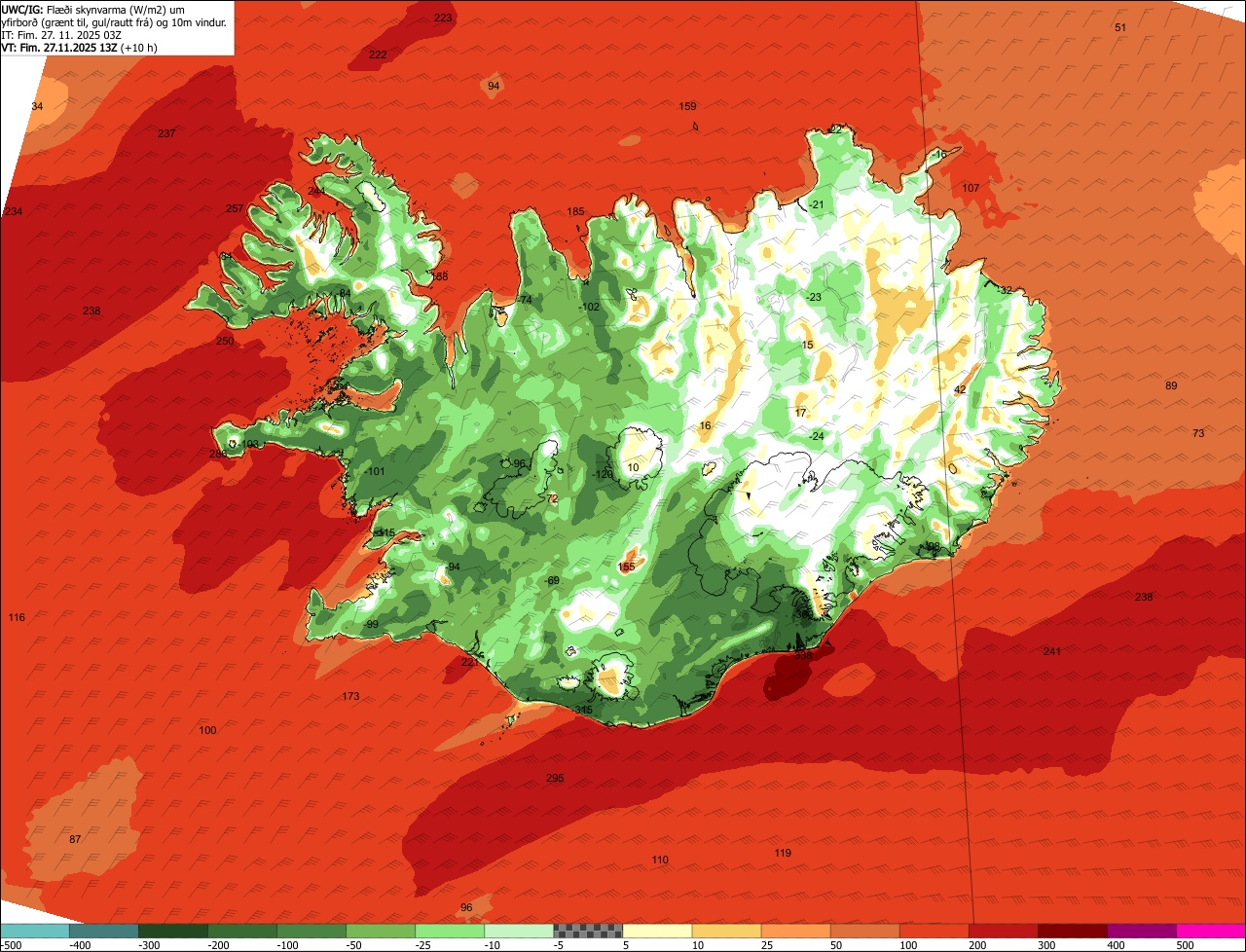Image resolution: width=1246 pixels, height=952 pixels.
Task: Click the light teal -500 to -400 legend swatch
Action: click(35, 931)
